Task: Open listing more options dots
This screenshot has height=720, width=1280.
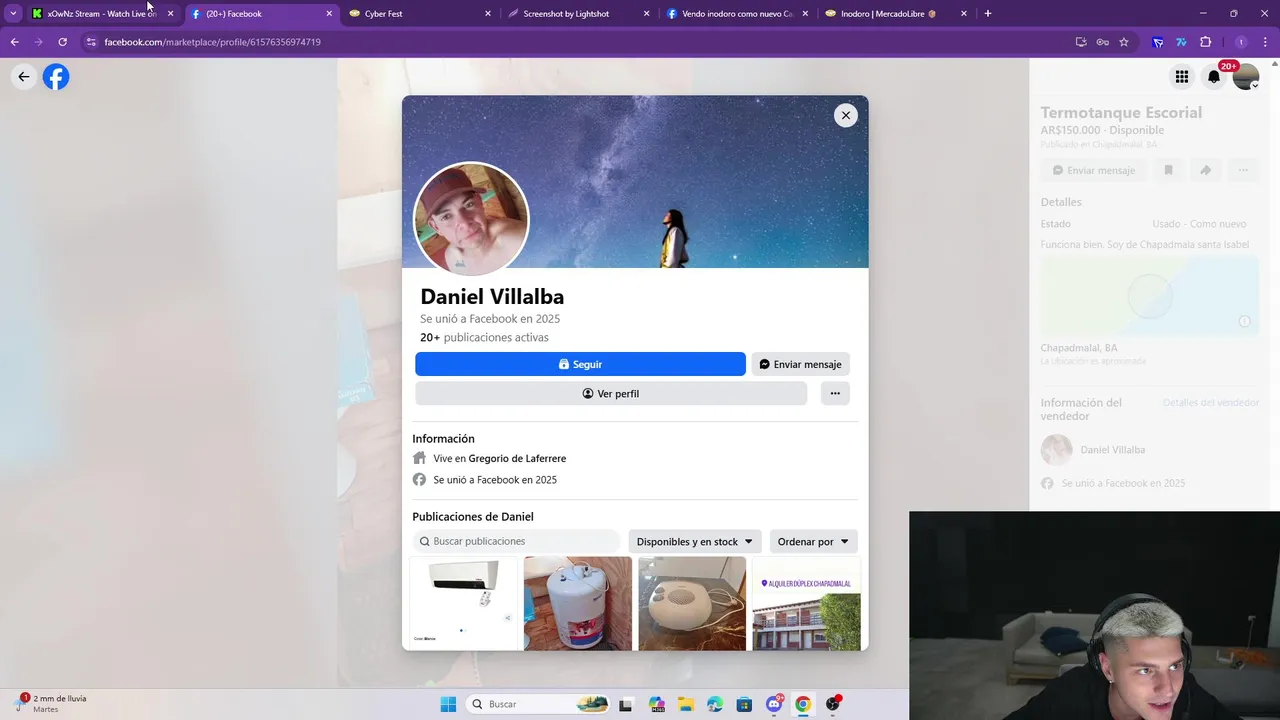Action: click(x=1243, y=170)
